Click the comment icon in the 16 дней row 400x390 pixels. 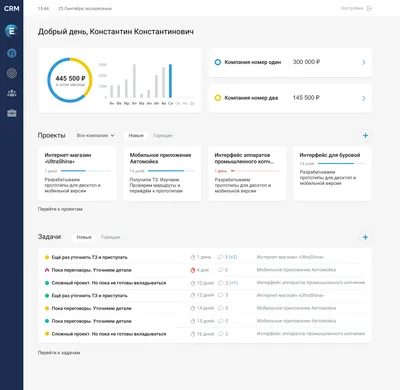pyautogui.click(x=220, y=334)
